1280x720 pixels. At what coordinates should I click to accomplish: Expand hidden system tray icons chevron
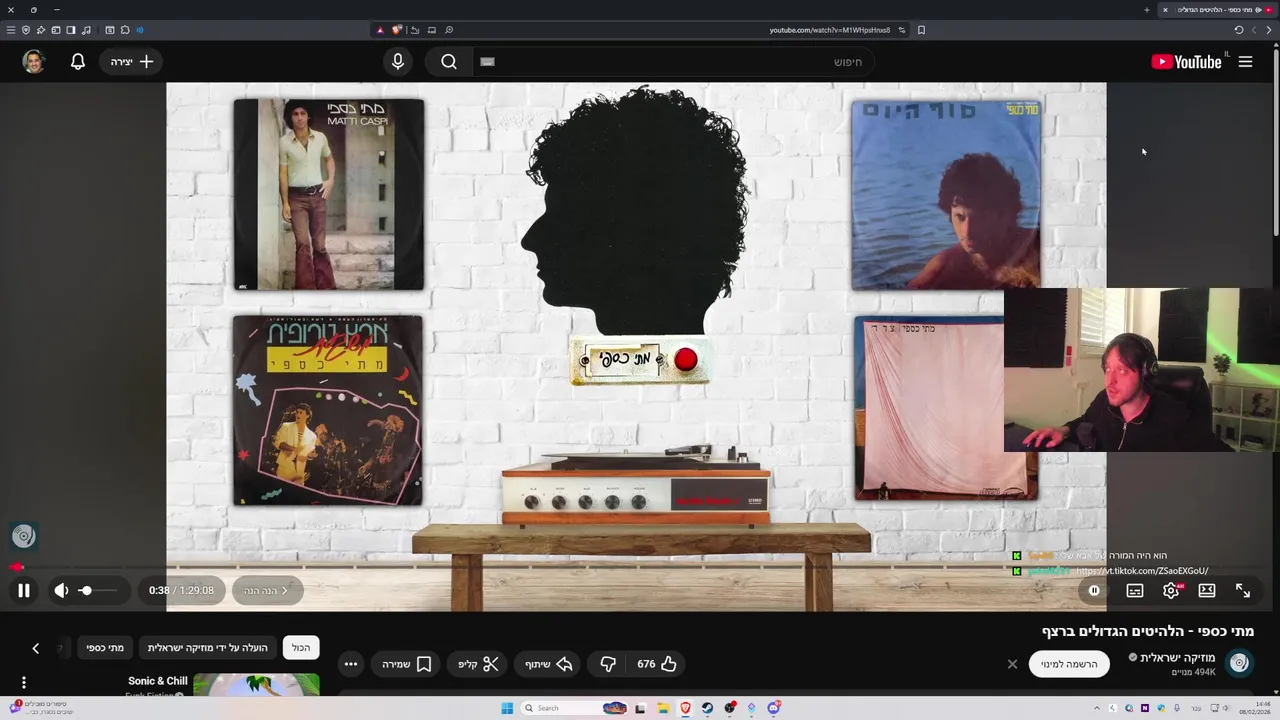click(1097, 708)
